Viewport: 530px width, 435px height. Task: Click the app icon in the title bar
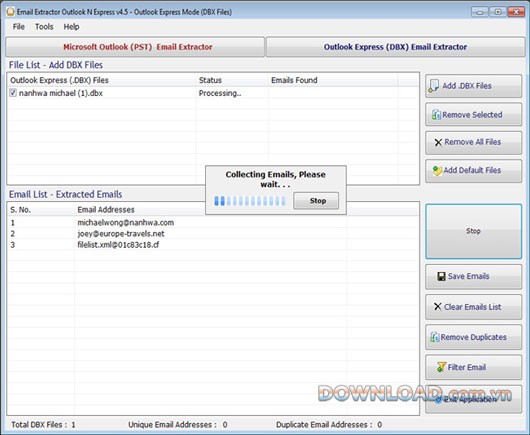pyautogui.click(x=10, y=12)
